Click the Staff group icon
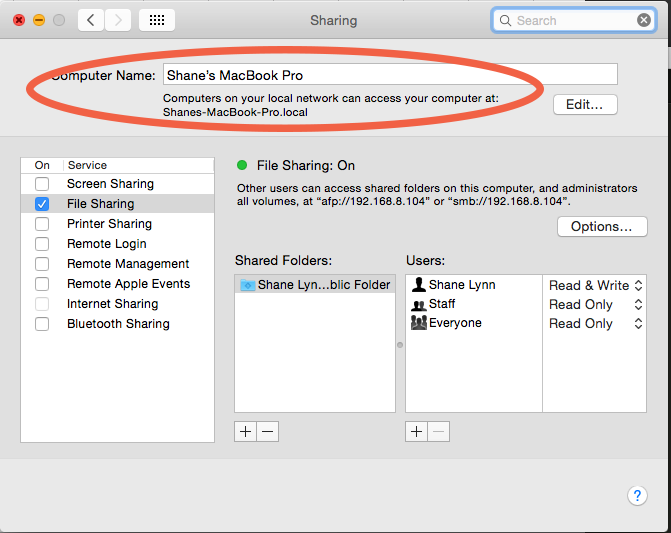The height and width of the screenshot is (533, 671). (x=419, y=305)
